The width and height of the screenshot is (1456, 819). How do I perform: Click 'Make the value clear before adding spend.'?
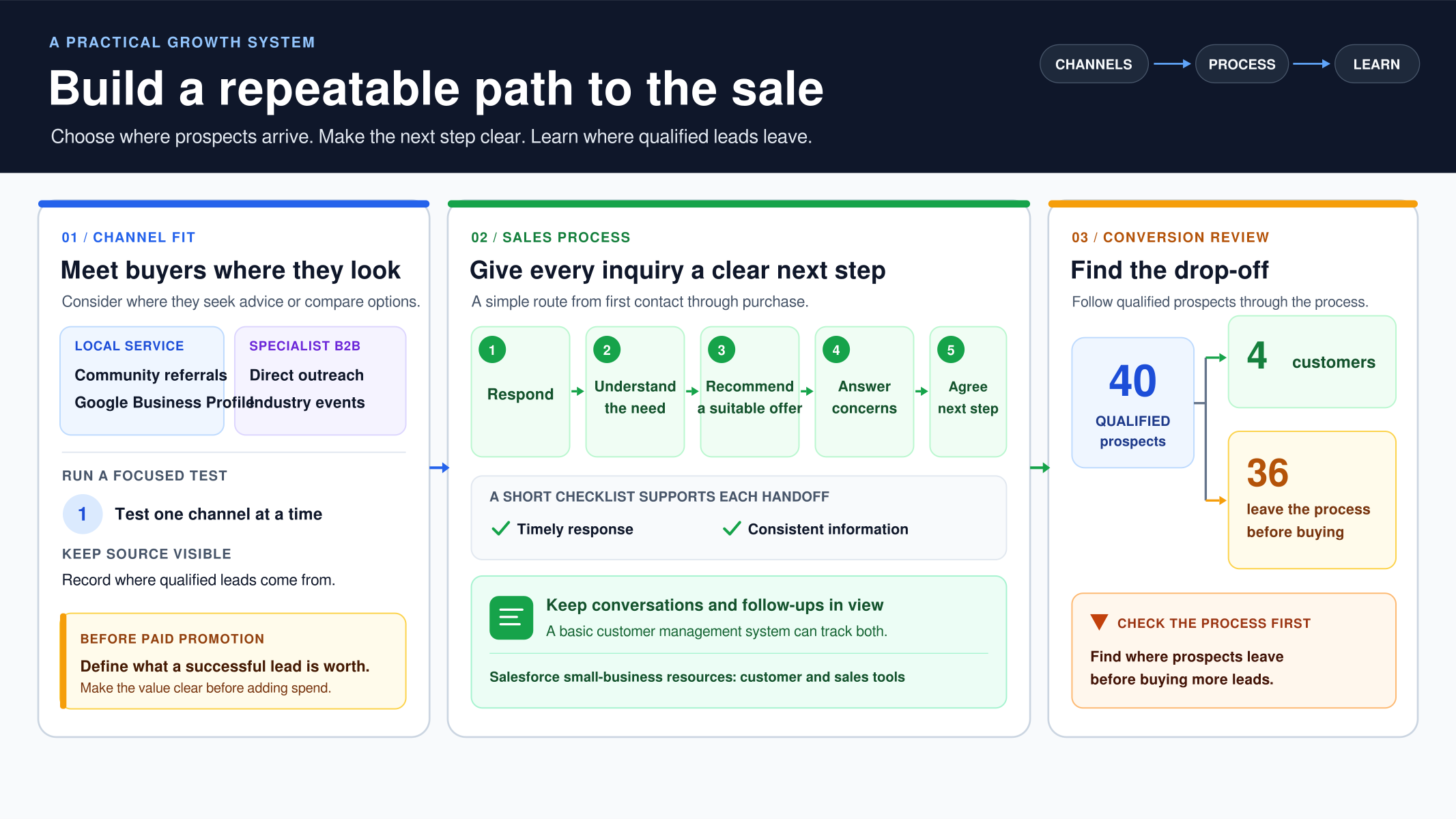[x=205, y=688]
